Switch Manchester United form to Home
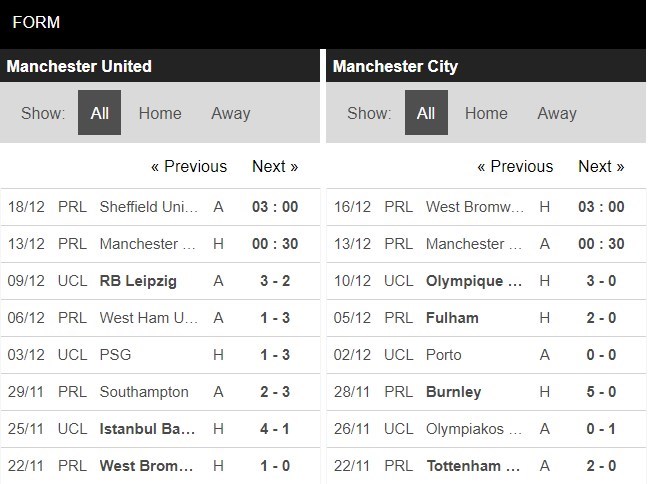The height and width of the screenshot is (484, 650). 160,113
